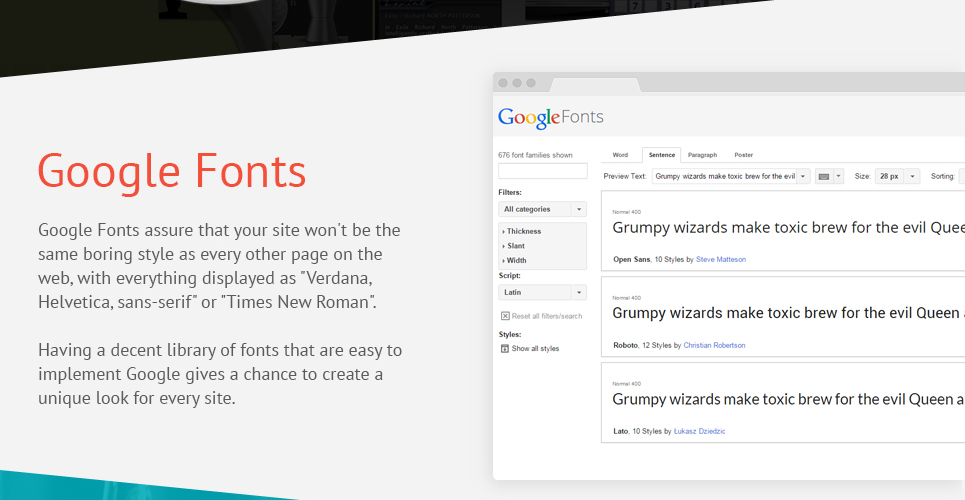Open the keyboard icon dropdown arrow

click(838, 177)
